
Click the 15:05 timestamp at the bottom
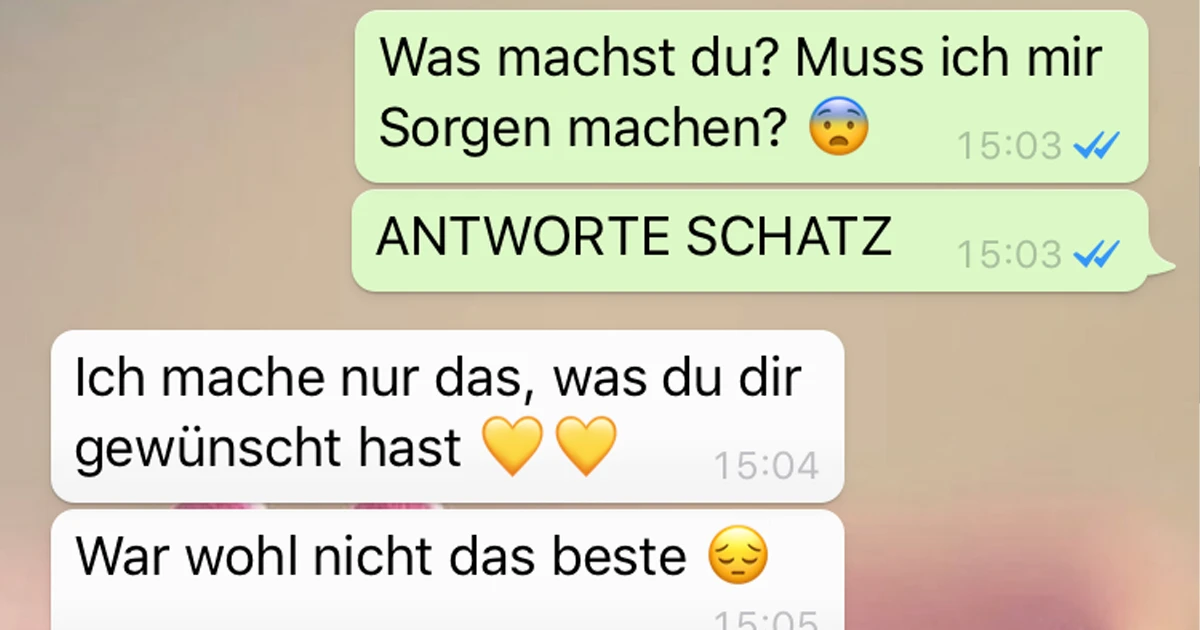pyautogui.click(x=766, y=620)
